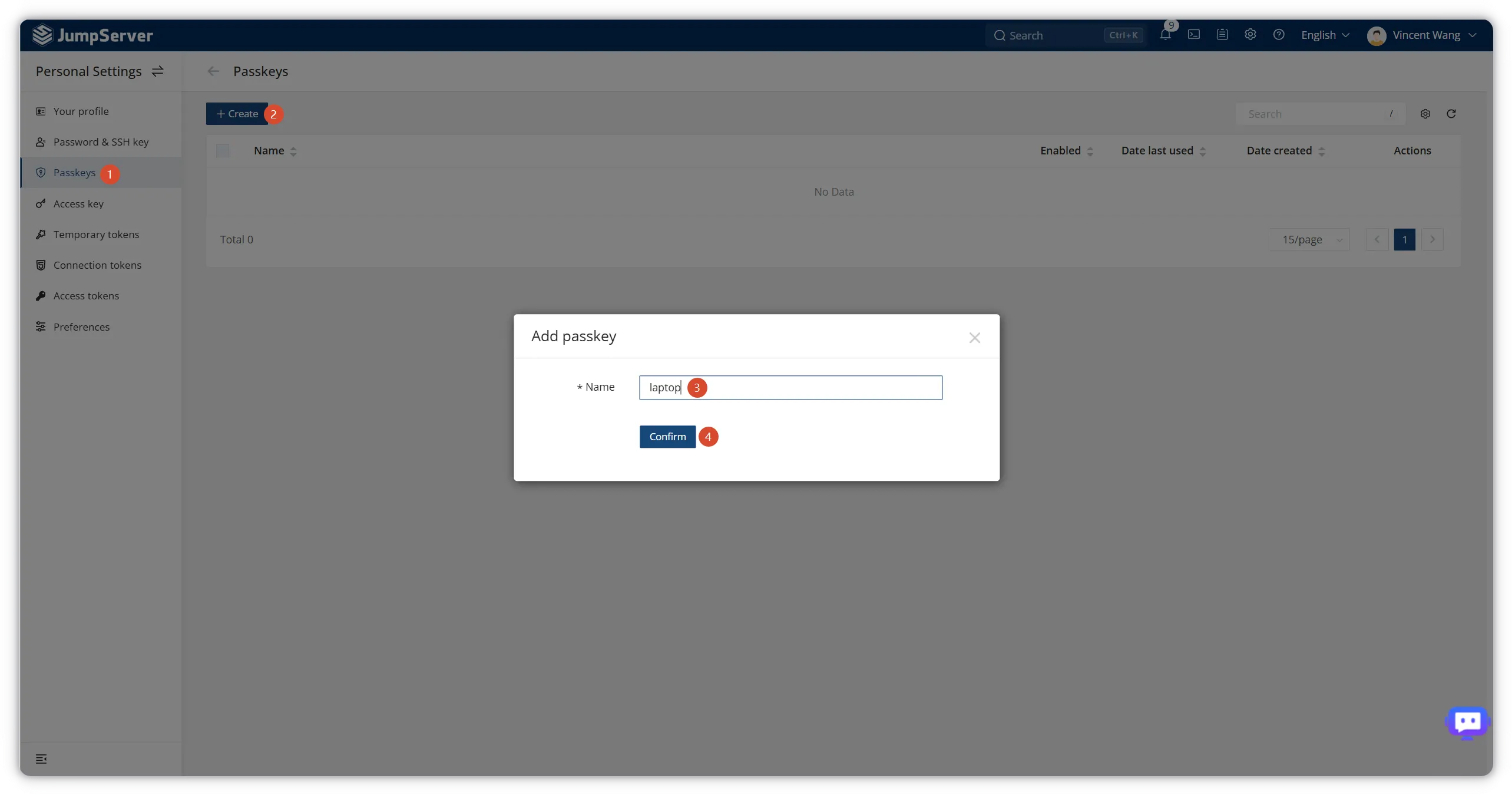
Task: Go to previous page arrow
Action: (1377, 240)
